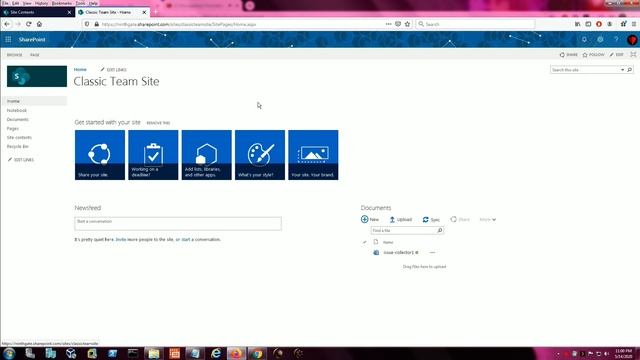Open the Working on a deadline tile
The image size is (640, 360).
(153, 155)
